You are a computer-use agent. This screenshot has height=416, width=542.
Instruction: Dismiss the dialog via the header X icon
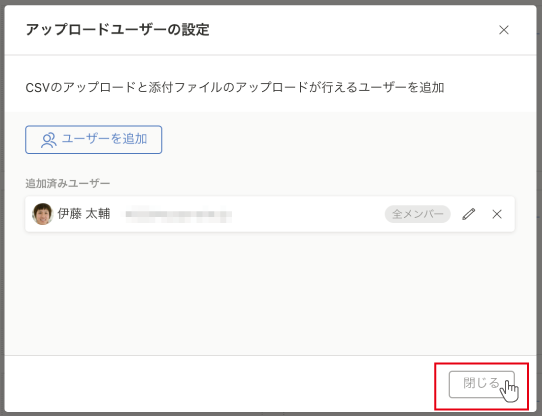pos(504,30)
